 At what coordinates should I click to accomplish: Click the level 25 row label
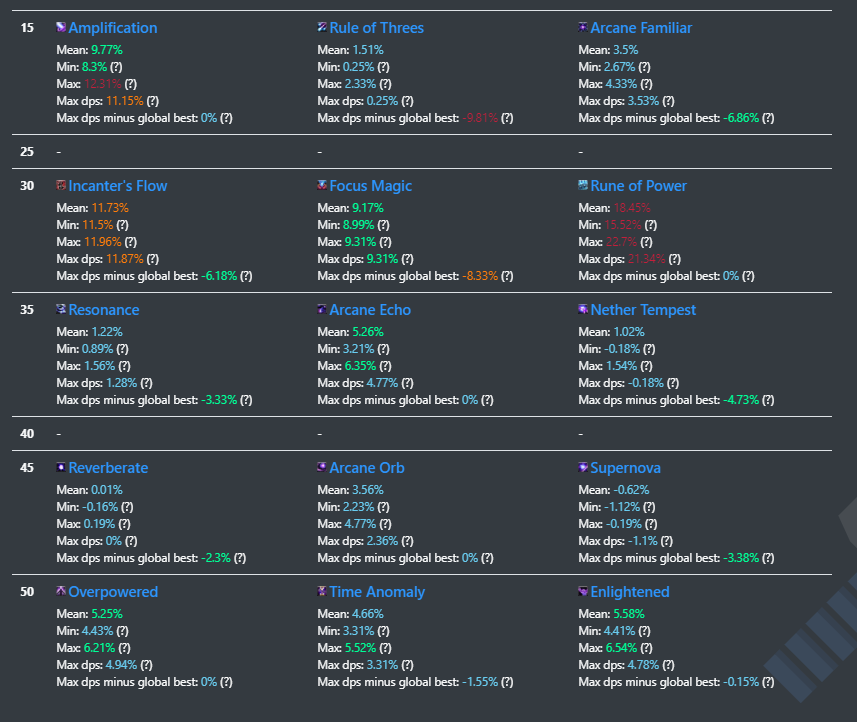click(x=27, y=152)
